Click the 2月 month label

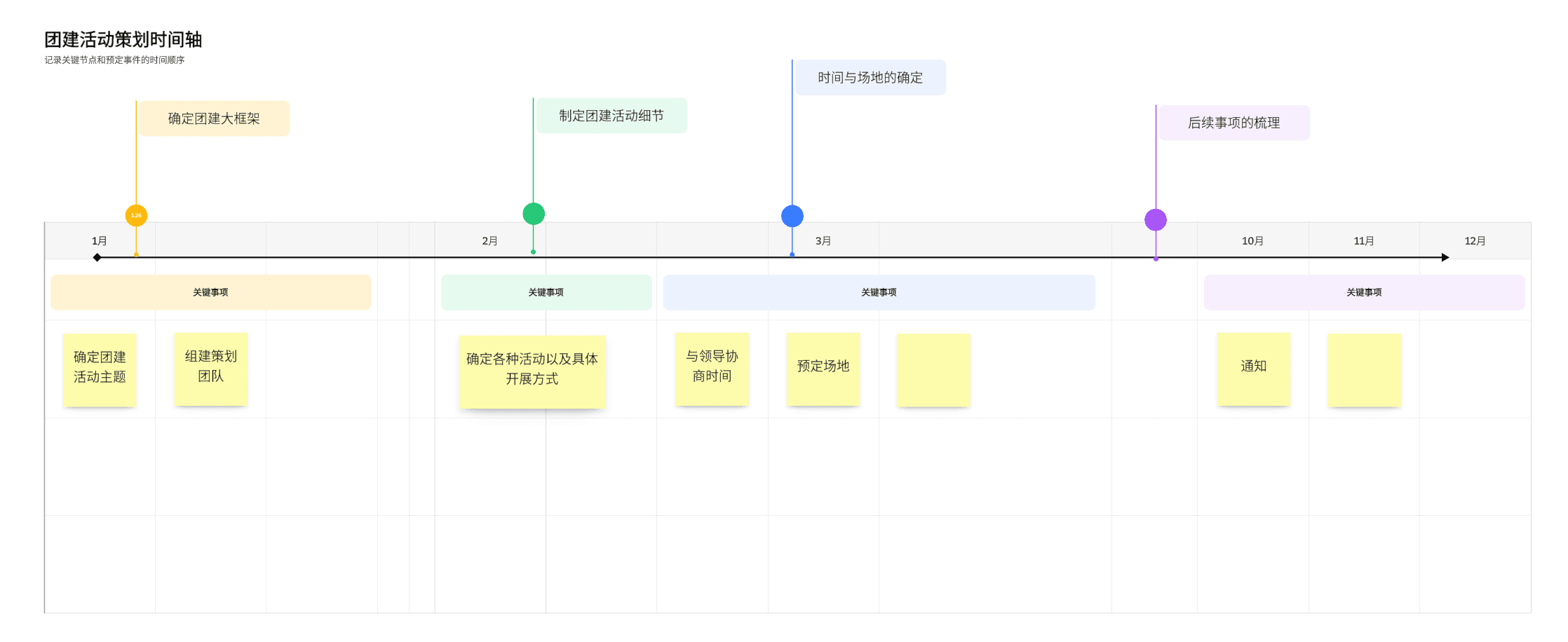(x=489, y=241)
